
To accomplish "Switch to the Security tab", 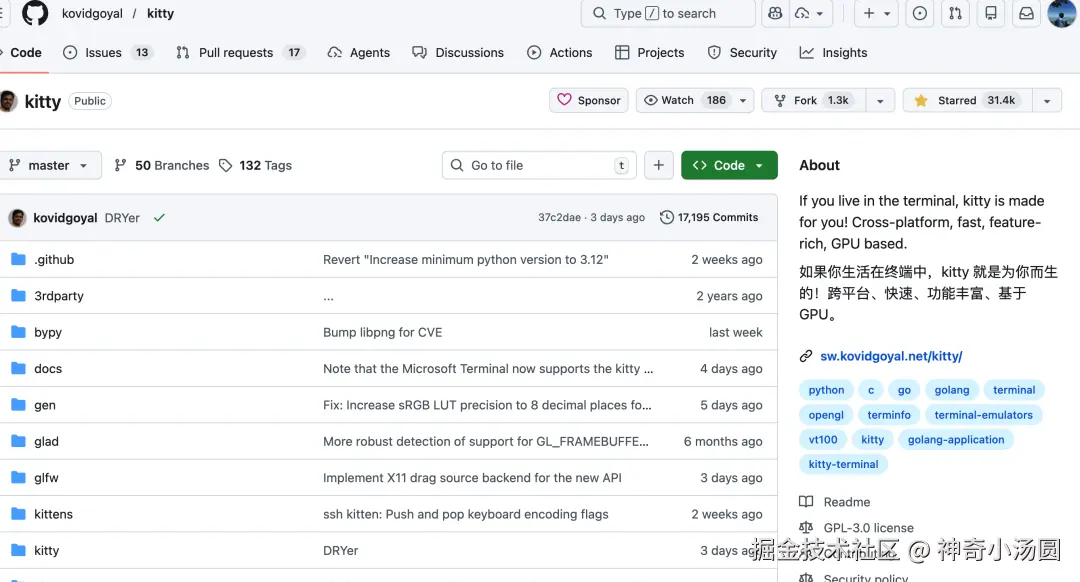I will [x=742, y=52].
